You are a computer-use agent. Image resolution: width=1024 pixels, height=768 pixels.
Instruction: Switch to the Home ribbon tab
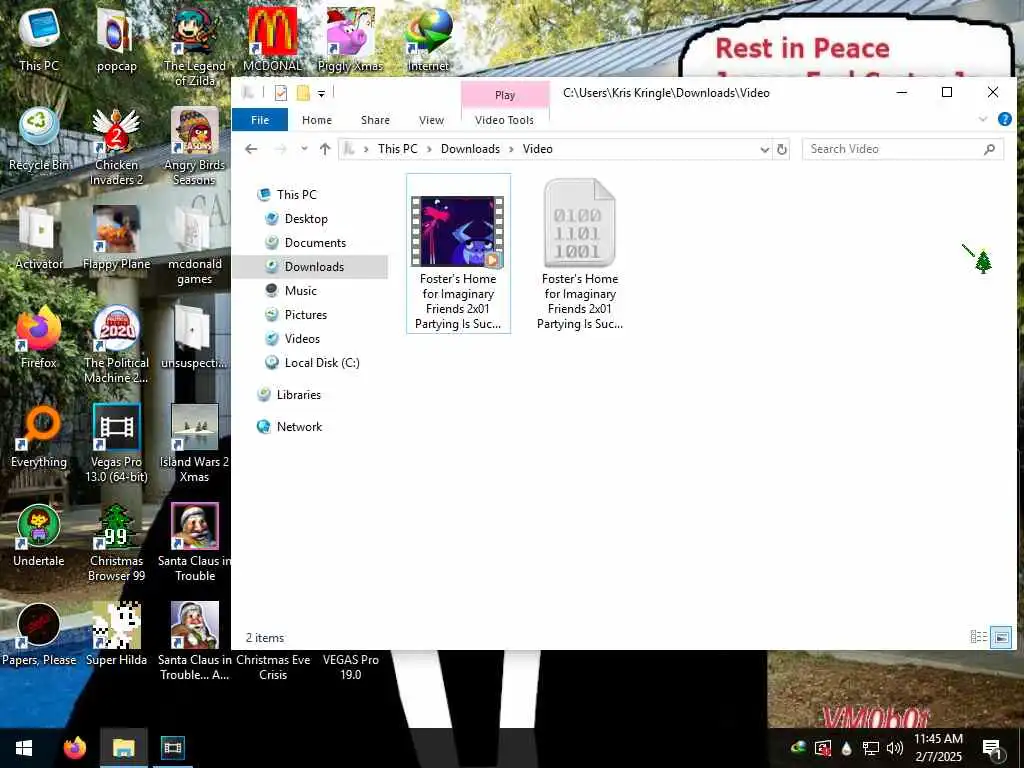pyautogui.click(x=317, y=120)
